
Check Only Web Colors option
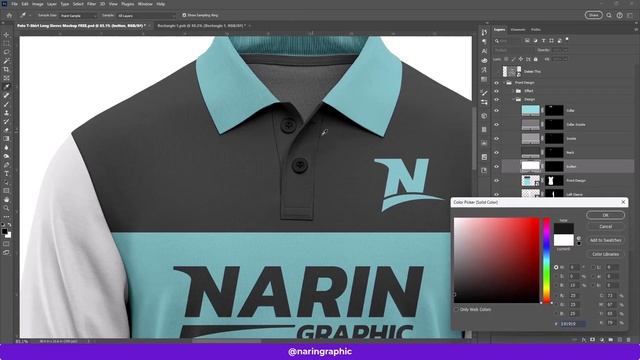(x=456, y=309)
